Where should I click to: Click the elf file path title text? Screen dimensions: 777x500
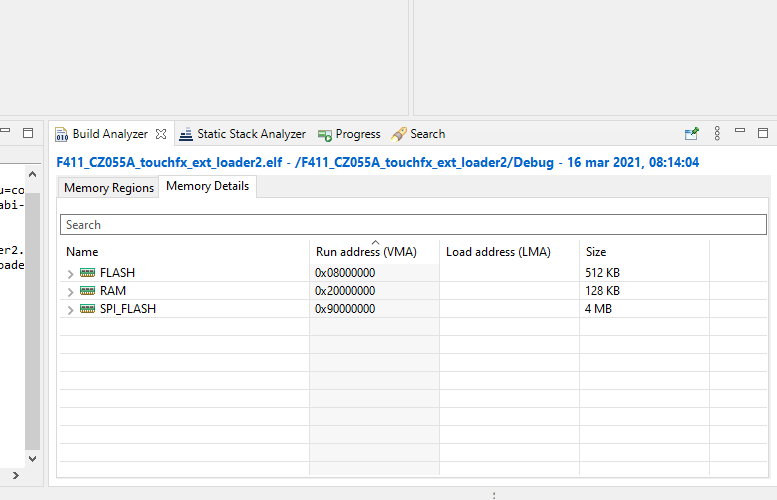pyautogui.click(x=378, y=163)
